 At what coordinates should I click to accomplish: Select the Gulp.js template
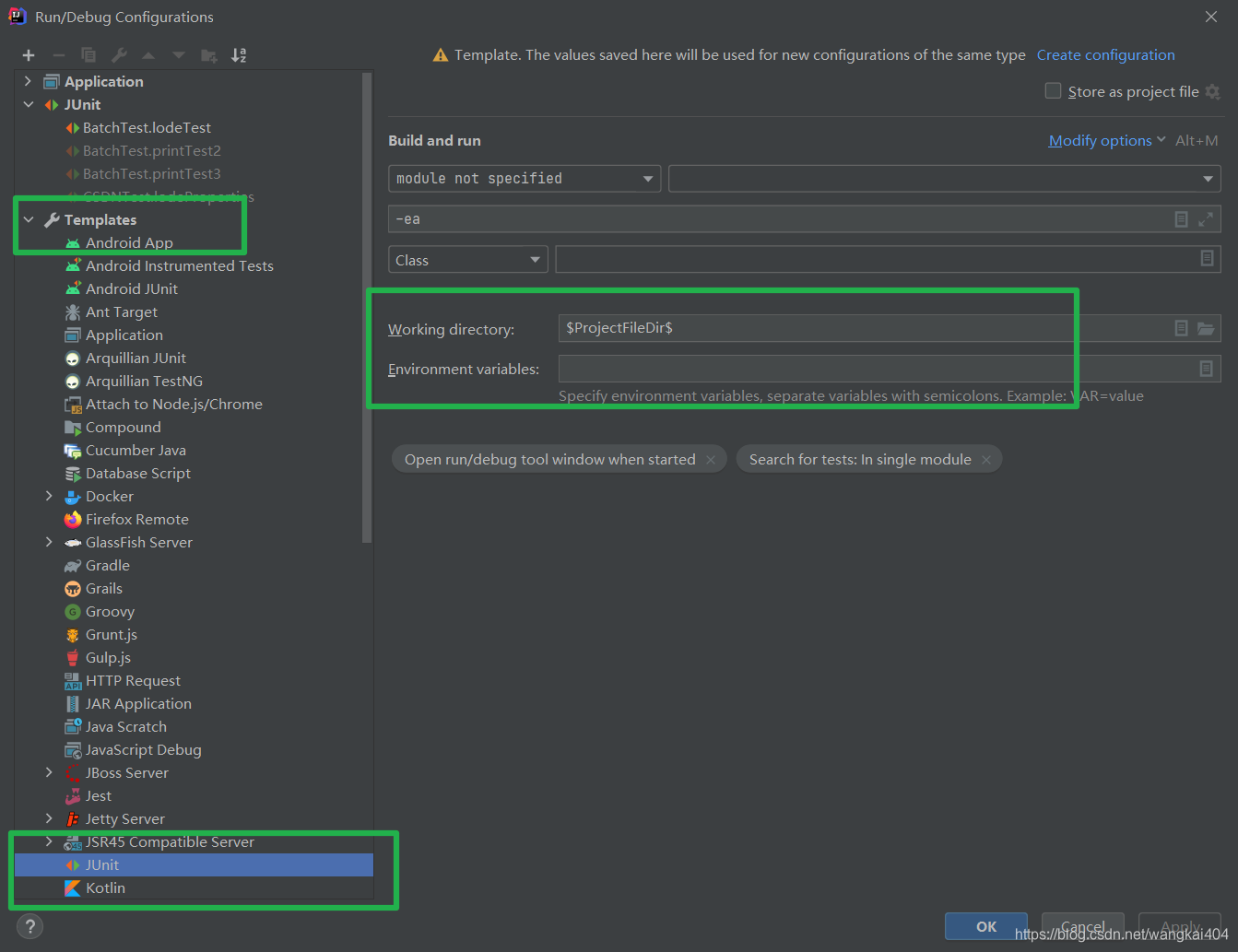(x=108, y=657)
